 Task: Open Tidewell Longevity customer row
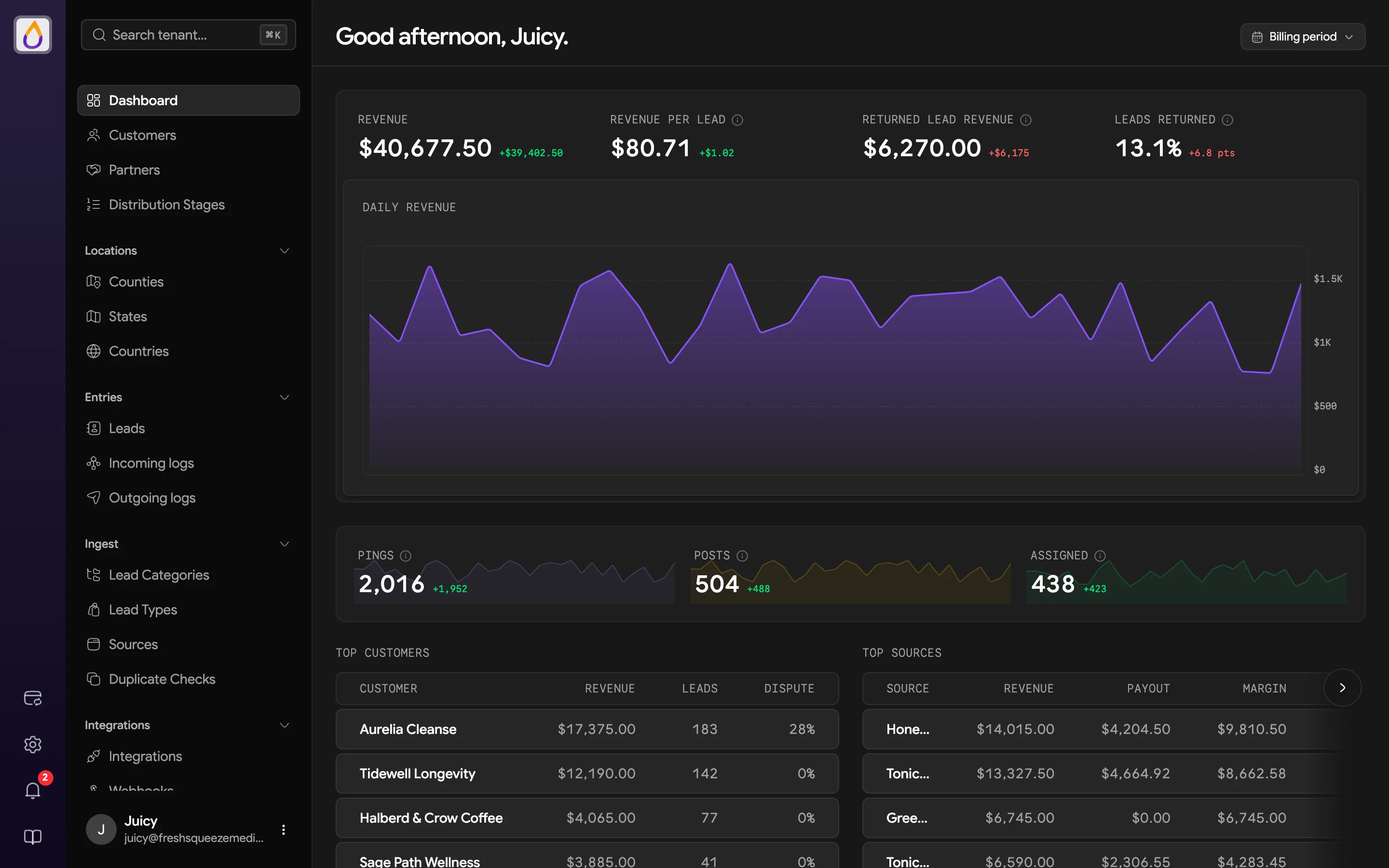[587, 773]
